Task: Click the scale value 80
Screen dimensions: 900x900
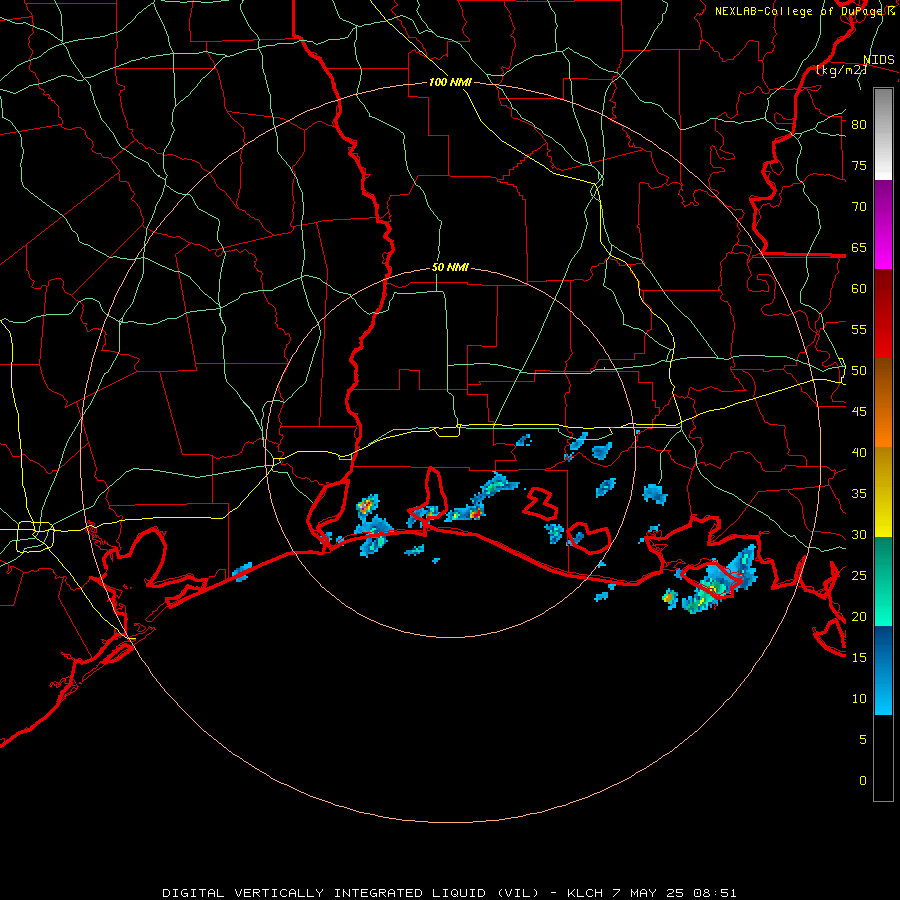Action: 859,125
